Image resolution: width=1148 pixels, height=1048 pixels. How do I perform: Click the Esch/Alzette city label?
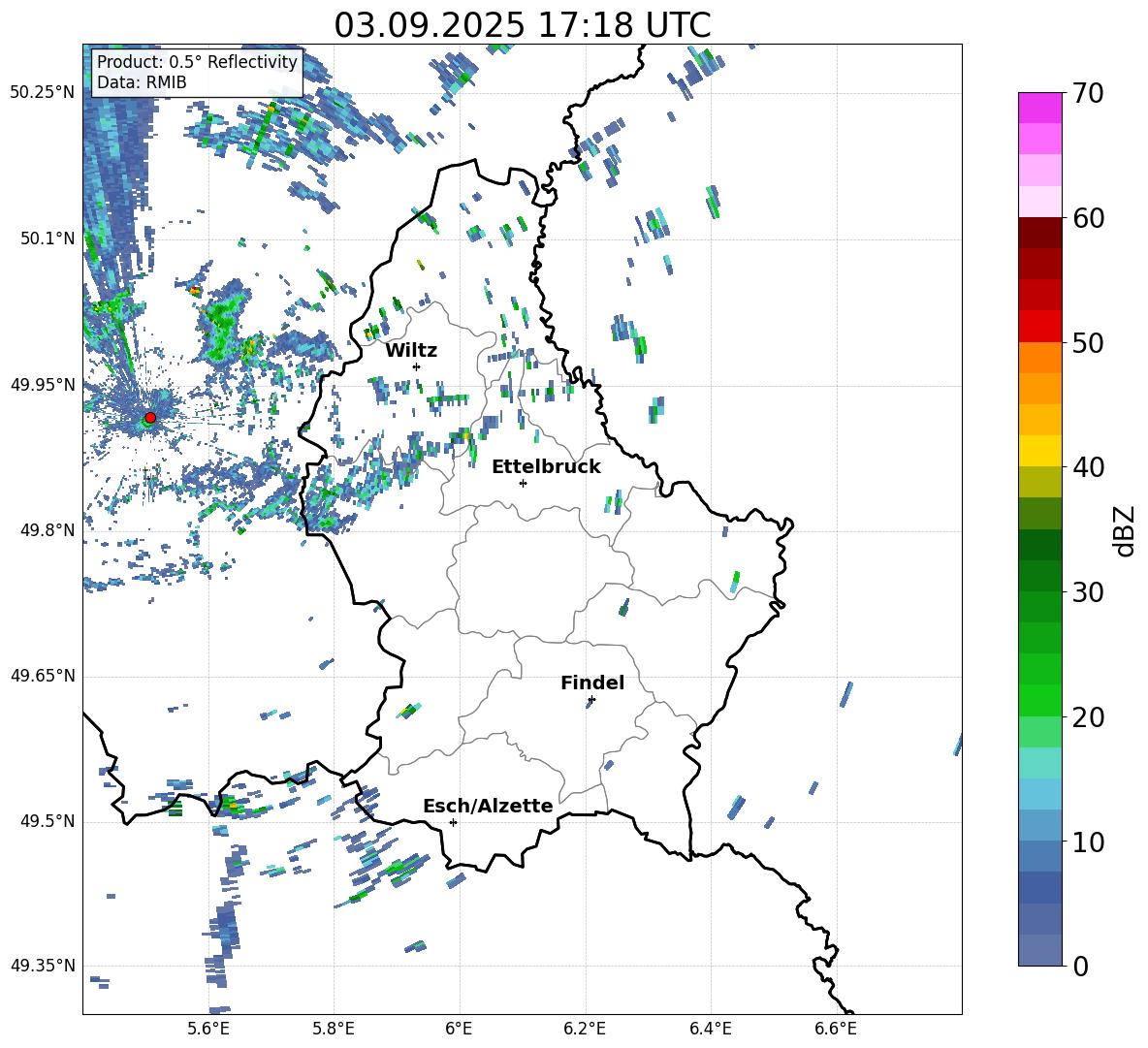(488, 806)
